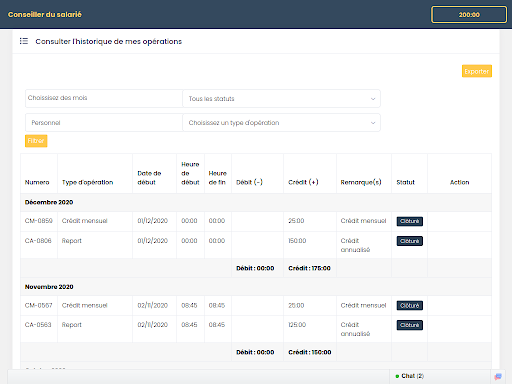The width and height of the screenshot is (512, 384).
Task: Click Crédit mensuel type in CM-0567 row
Action: point(85,305)
